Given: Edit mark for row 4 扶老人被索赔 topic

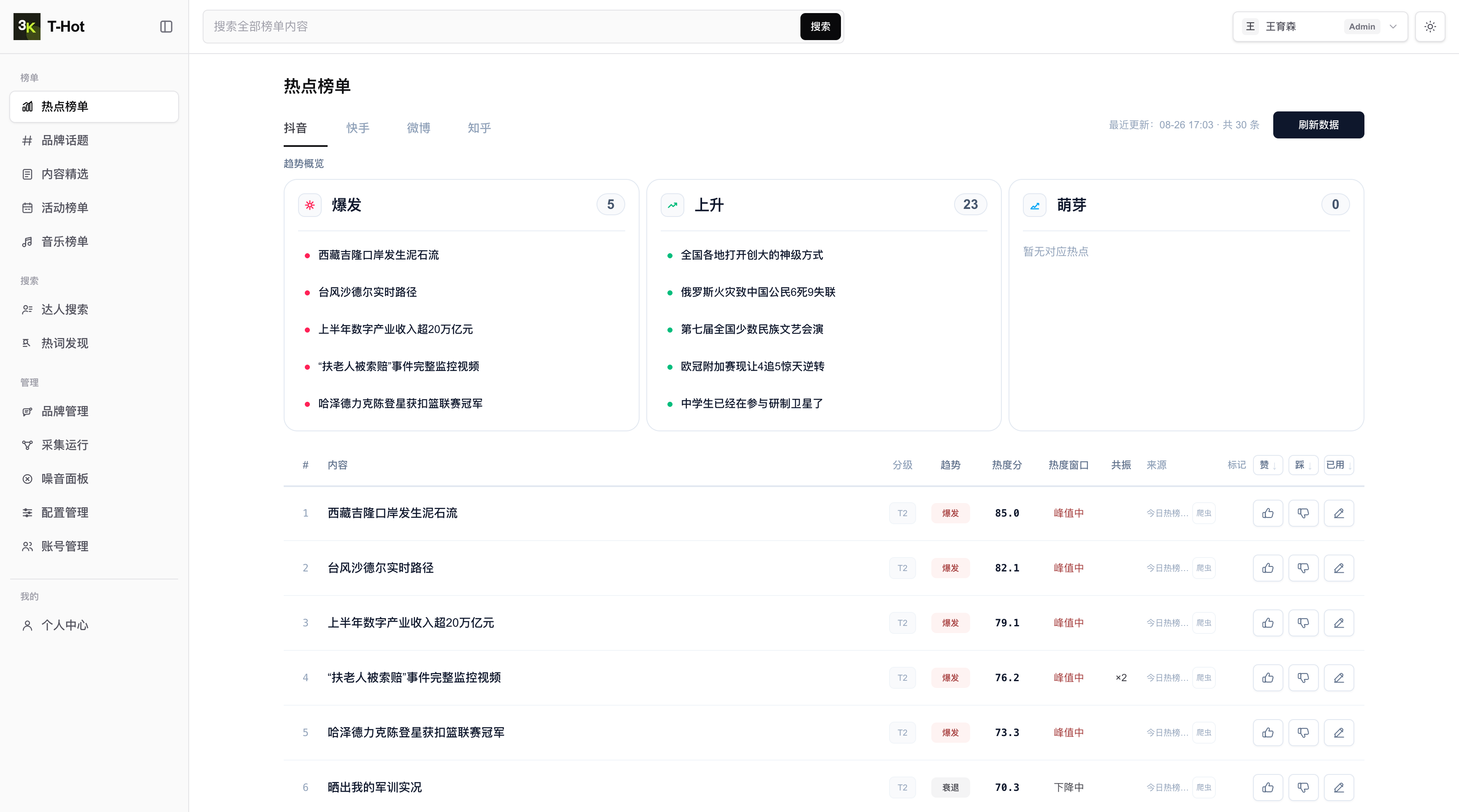Looking at the screenshot, I should click(x=1339, y=678).
